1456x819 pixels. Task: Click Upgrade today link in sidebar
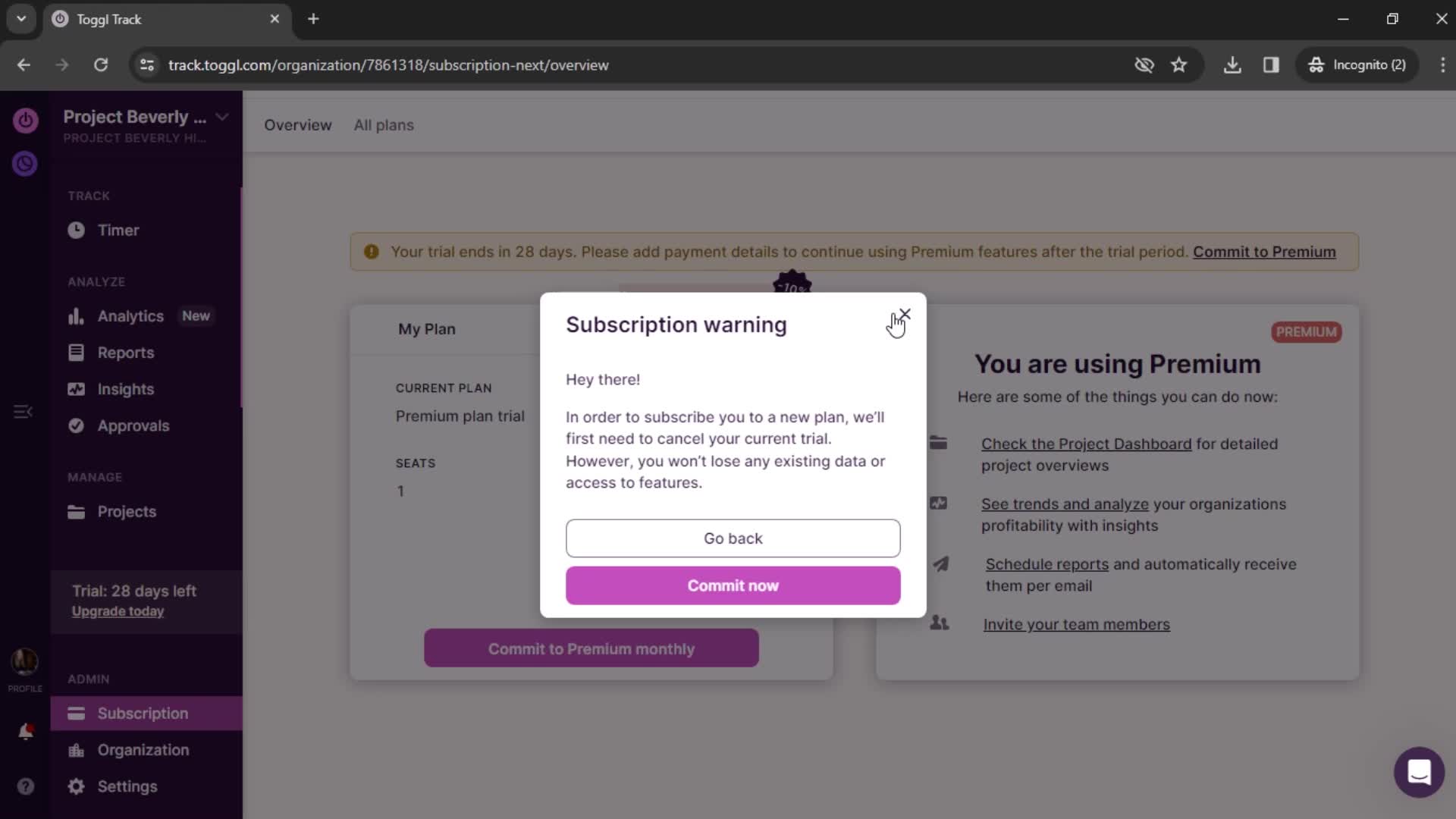click(117, 611)
